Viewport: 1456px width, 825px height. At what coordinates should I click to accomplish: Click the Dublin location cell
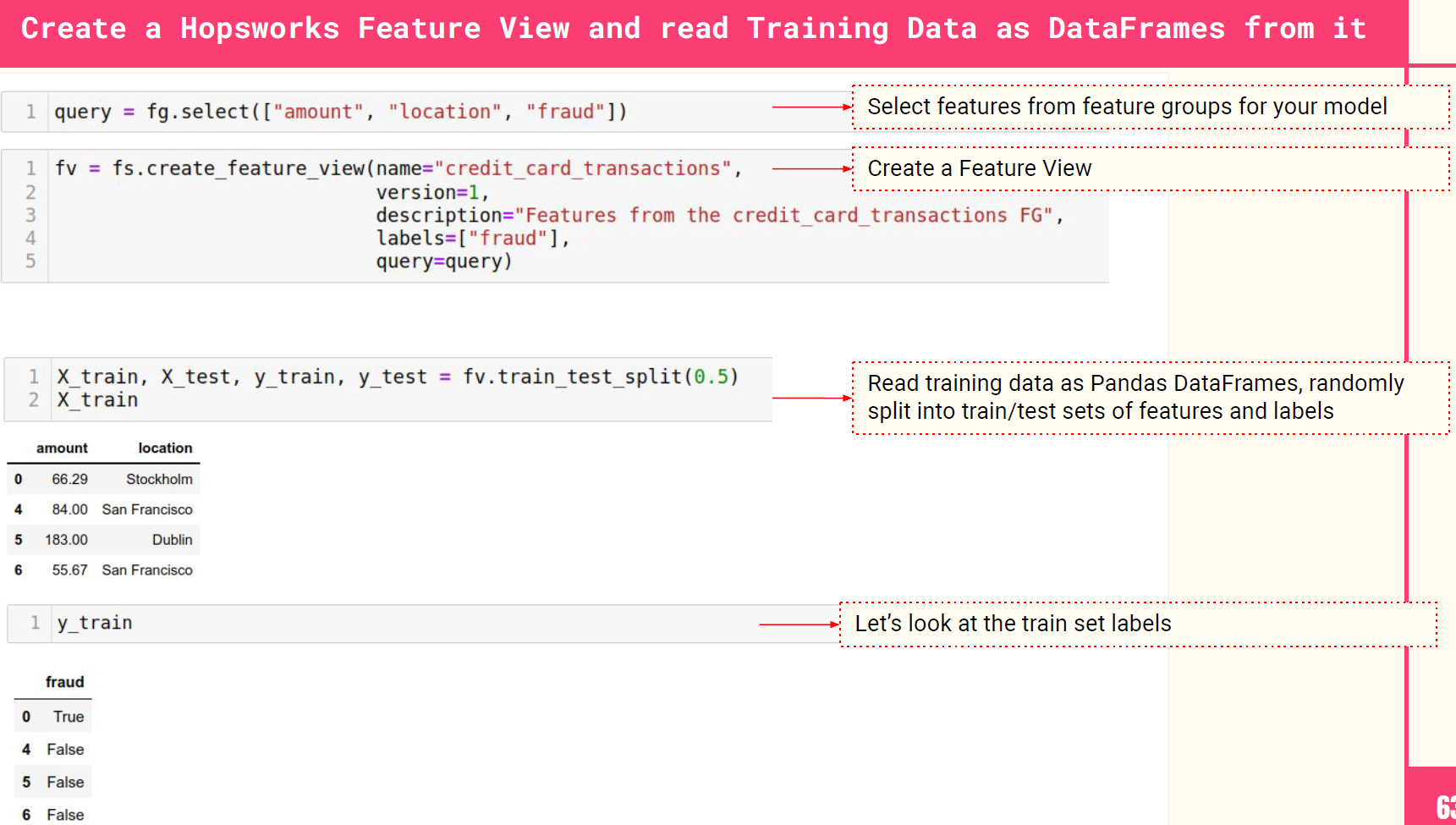point(172,540)
